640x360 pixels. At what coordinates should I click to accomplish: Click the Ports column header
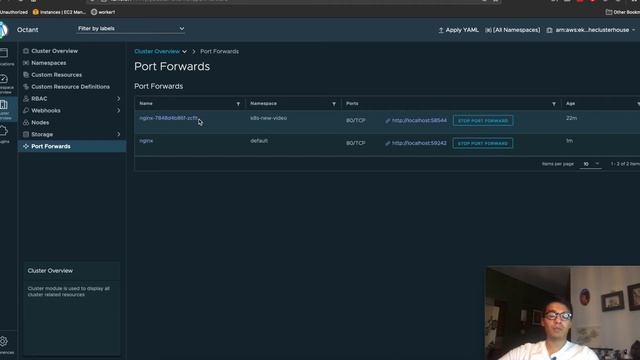click(x=352, y=104)
